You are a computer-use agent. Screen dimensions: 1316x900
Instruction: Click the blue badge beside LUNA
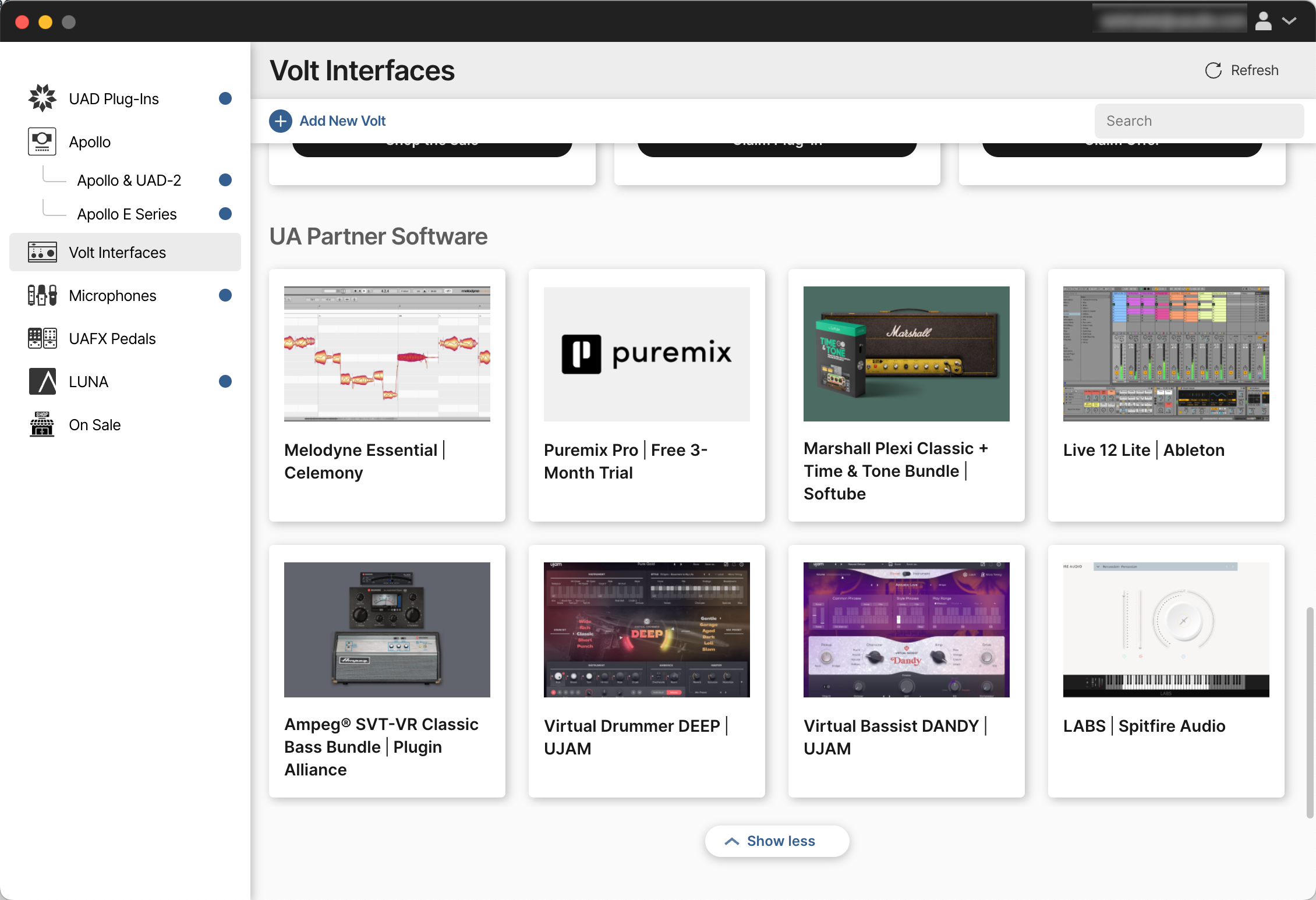pyautogui.click(x=225, y=381)
